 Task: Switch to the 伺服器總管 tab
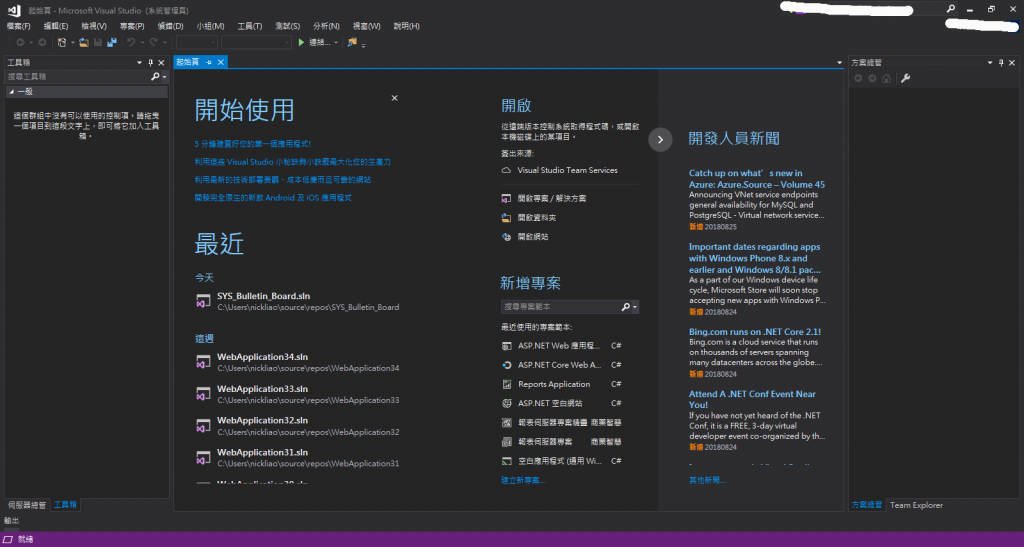[27, 505]
